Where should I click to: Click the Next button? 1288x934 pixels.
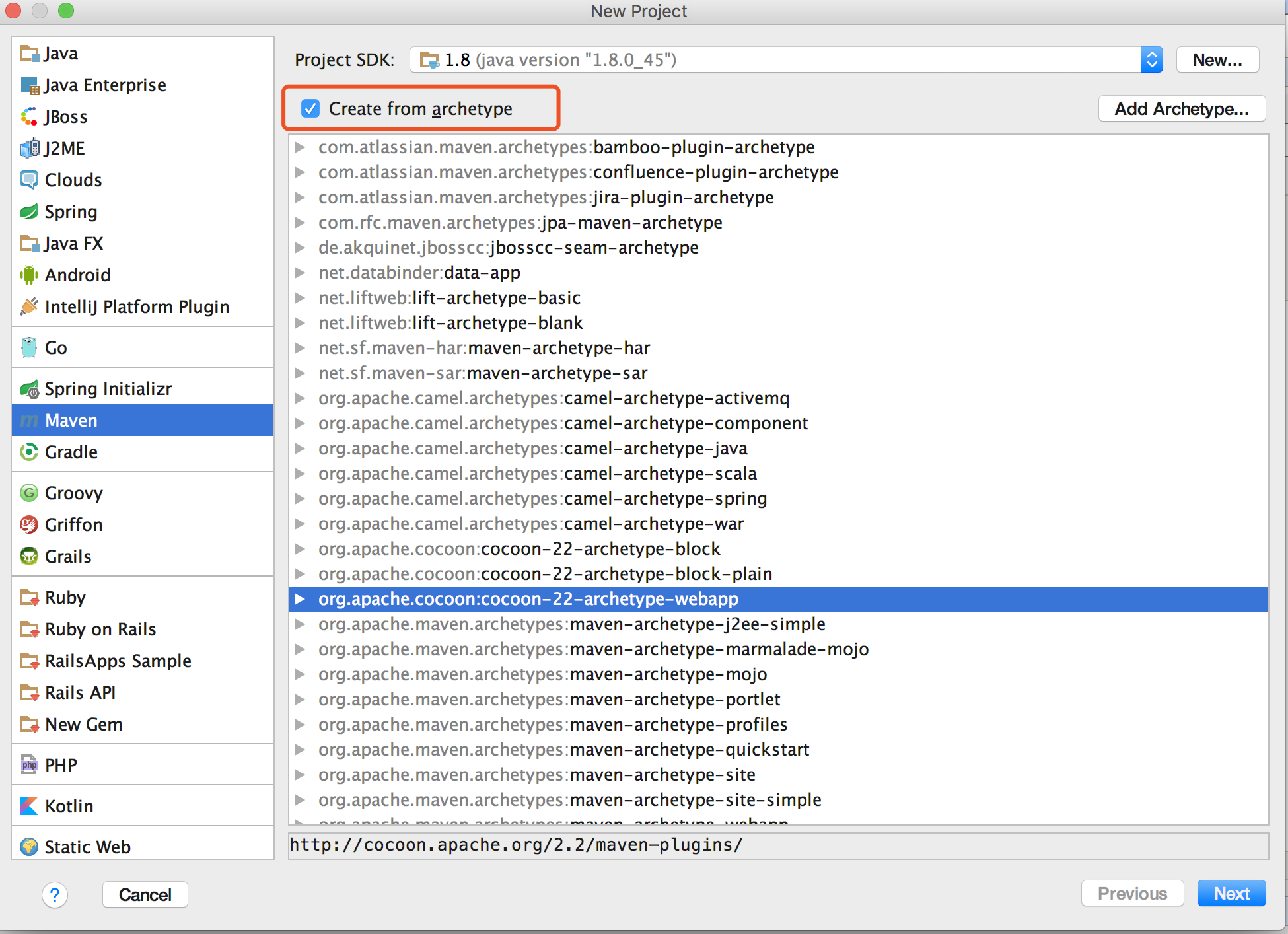tap(1232, 894)
